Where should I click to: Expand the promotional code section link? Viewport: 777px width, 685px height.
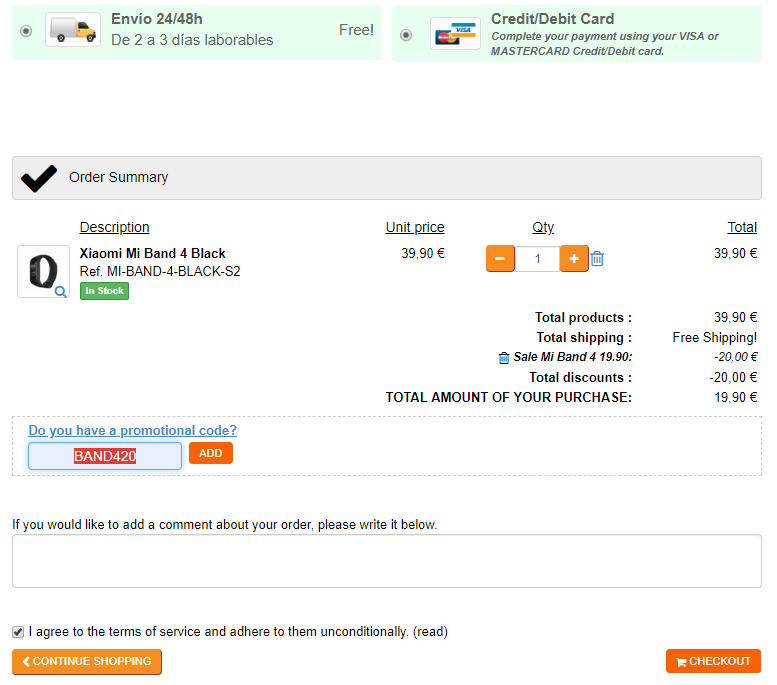133,431
